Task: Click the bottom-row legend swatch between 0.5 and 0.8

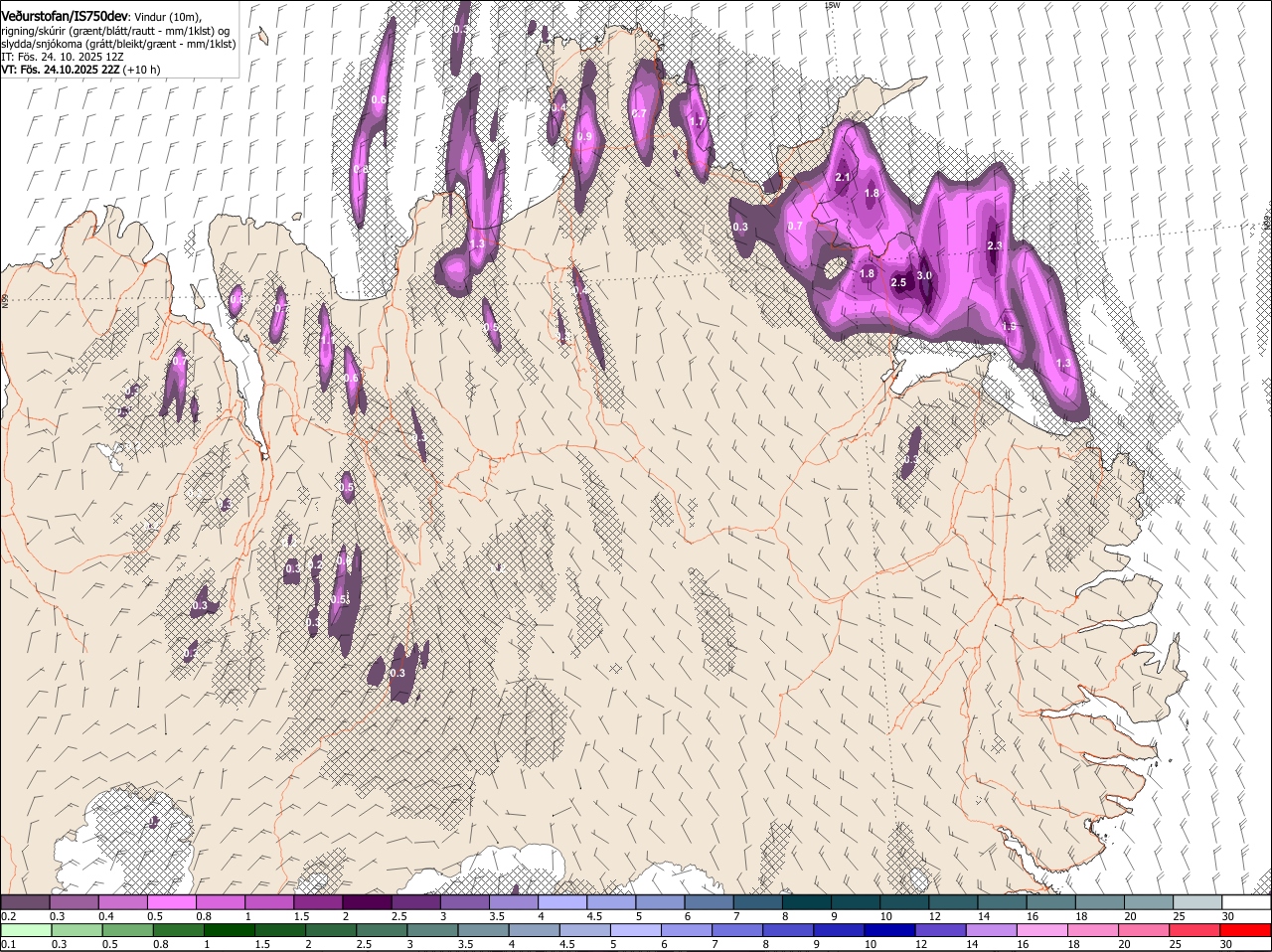Action: [128, 930]
